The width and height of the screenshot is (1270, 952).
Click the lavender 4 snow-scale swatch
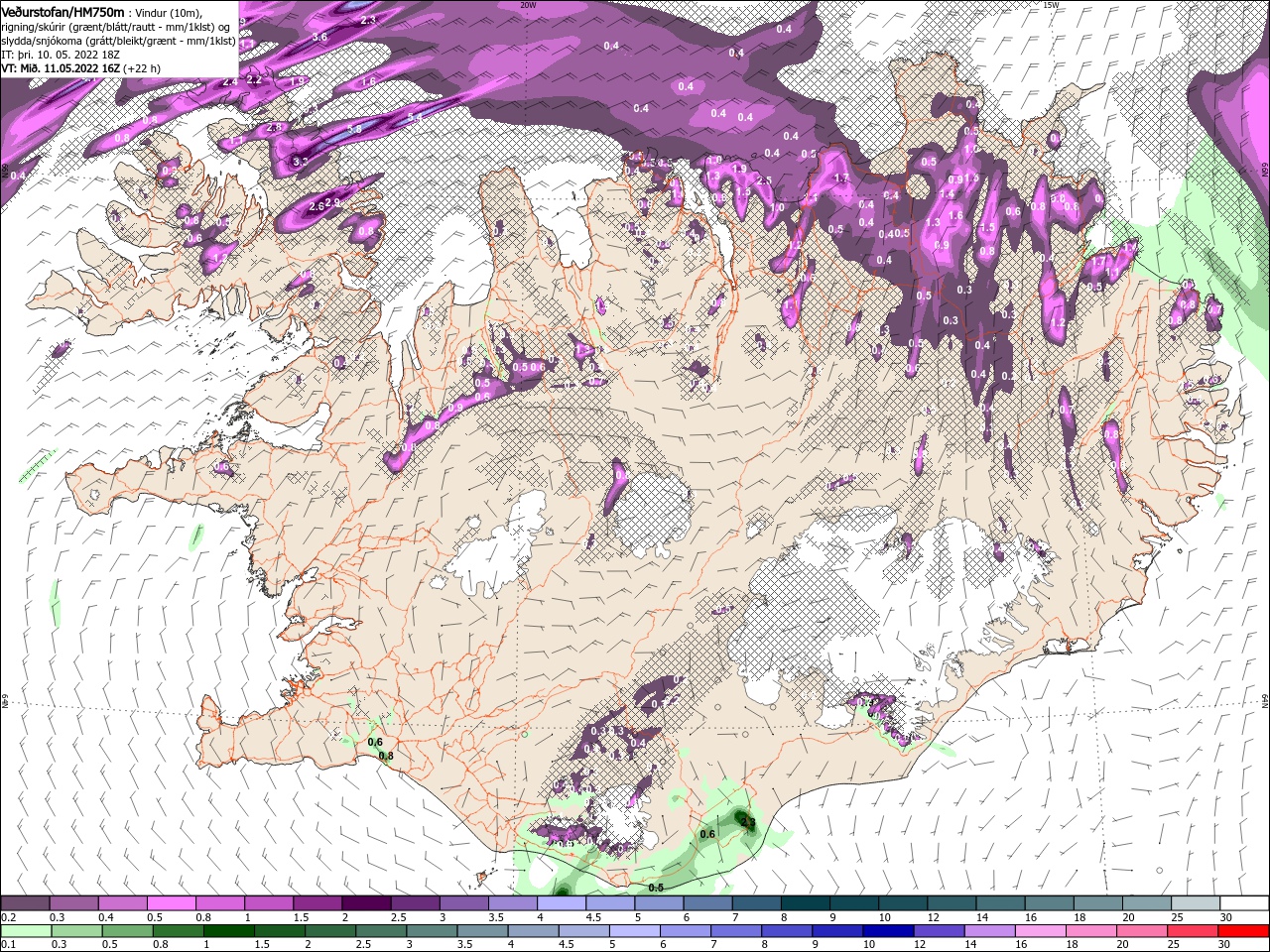562,903
